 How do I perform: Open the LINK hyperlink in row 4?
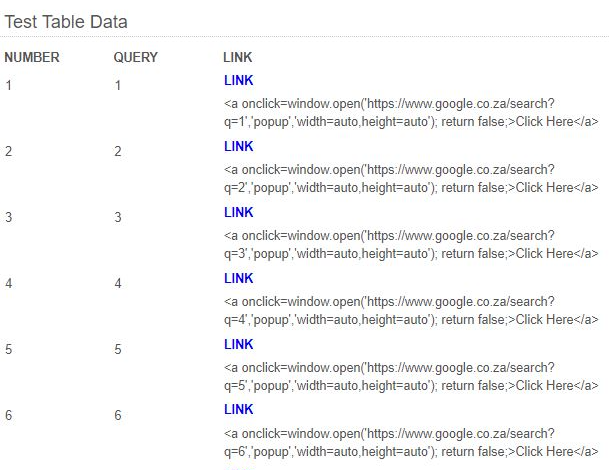pyautogui.click(x=238, y=279)
